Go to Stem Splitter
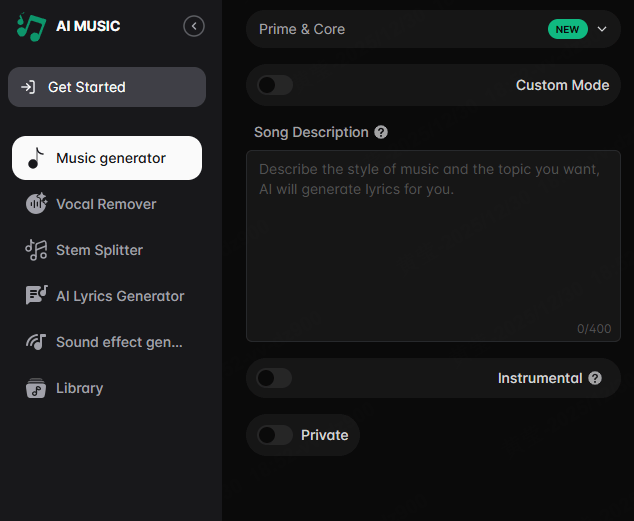Viewport: 634px width, 521px height. pyautogui.click(x=107, y=250)
